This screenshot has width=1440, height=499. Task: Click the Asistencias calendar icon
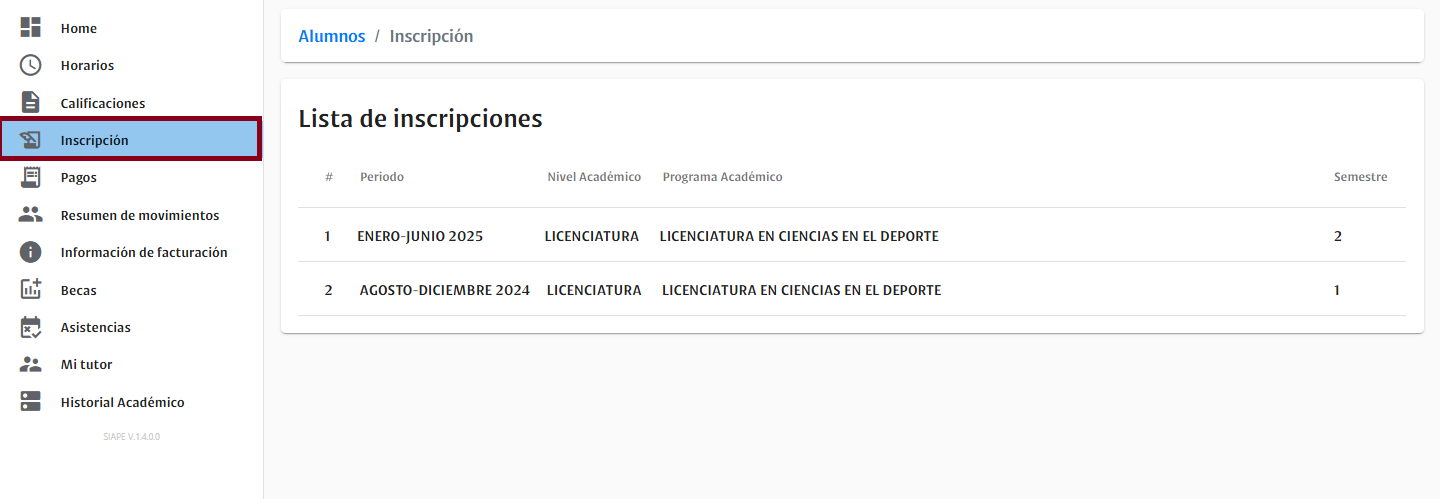[x=31, y=327]
